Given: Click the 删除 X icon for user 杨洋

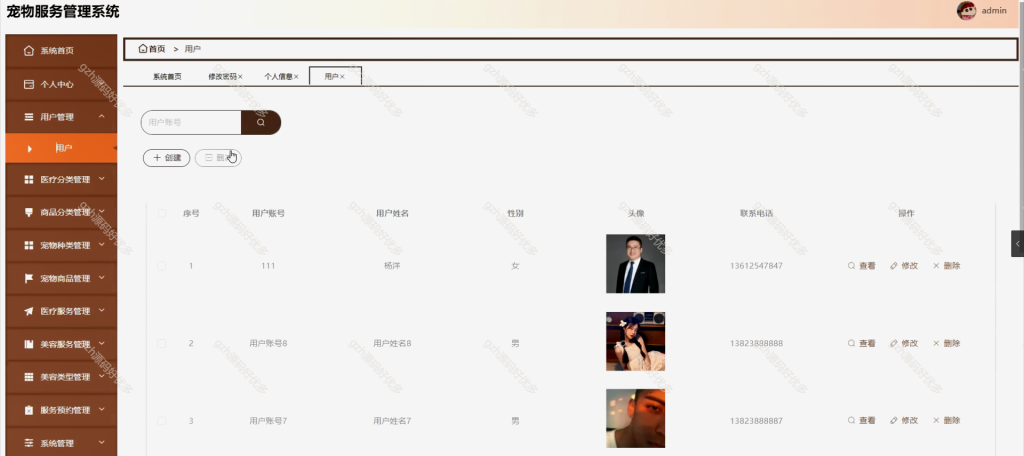Looking at the screenshot, I should point(936,266).
